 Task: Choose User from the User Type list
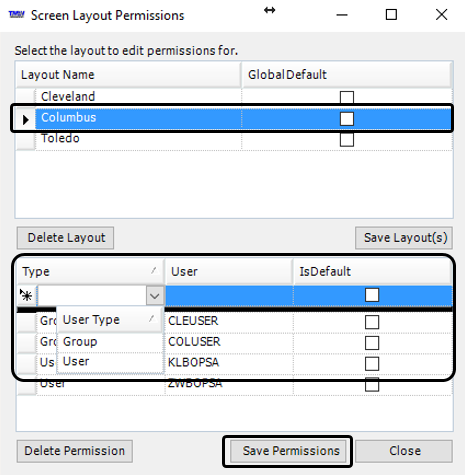pyautogui.click(x=110, y=362)
